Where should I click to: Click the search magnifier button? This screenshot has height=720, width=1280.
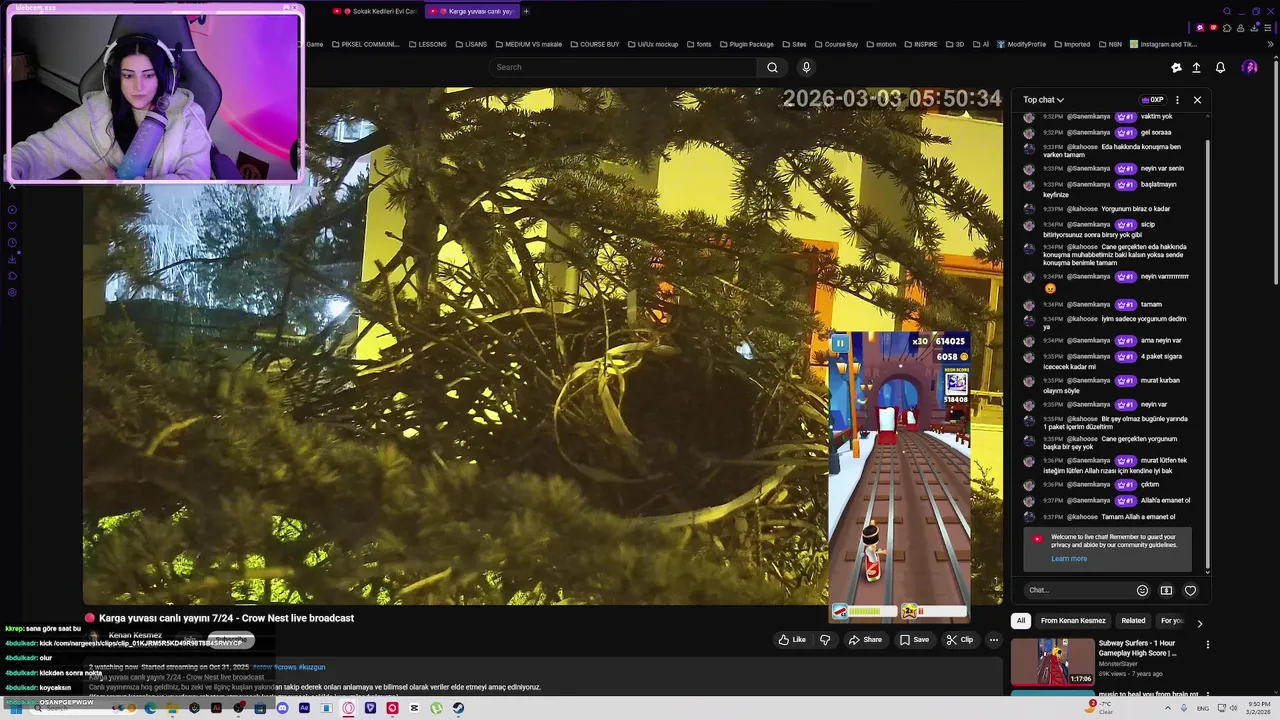point(772,67)
